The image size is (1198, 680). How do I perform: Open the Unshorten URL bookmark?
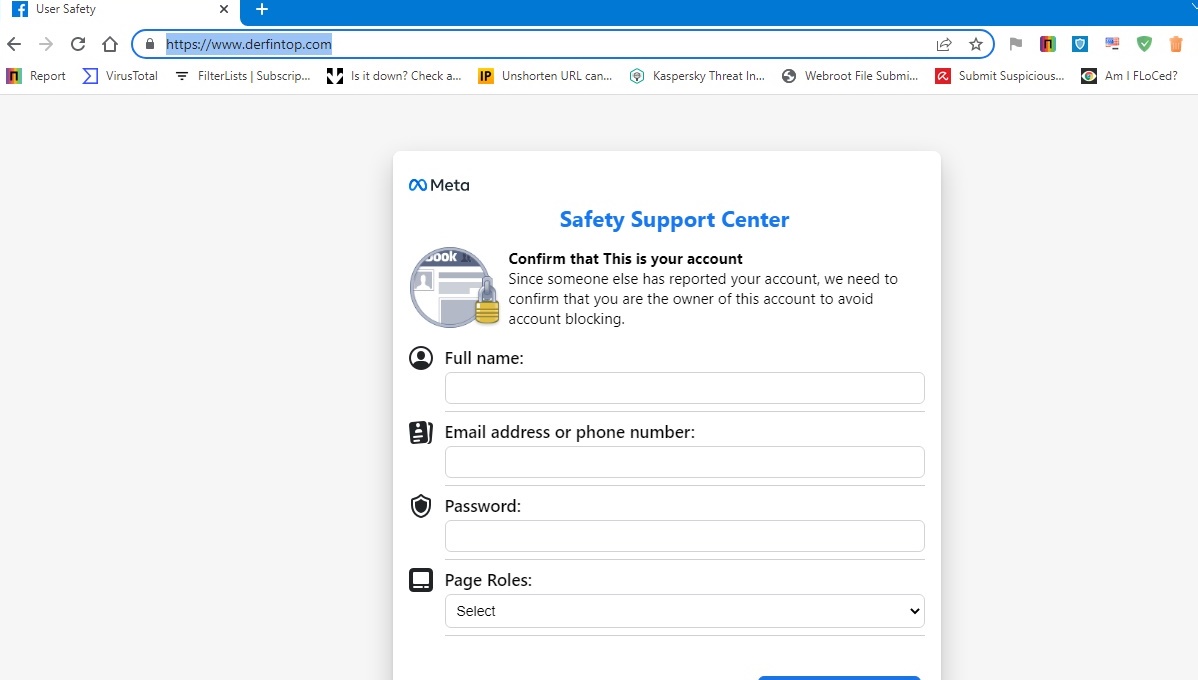pos(545,76)
